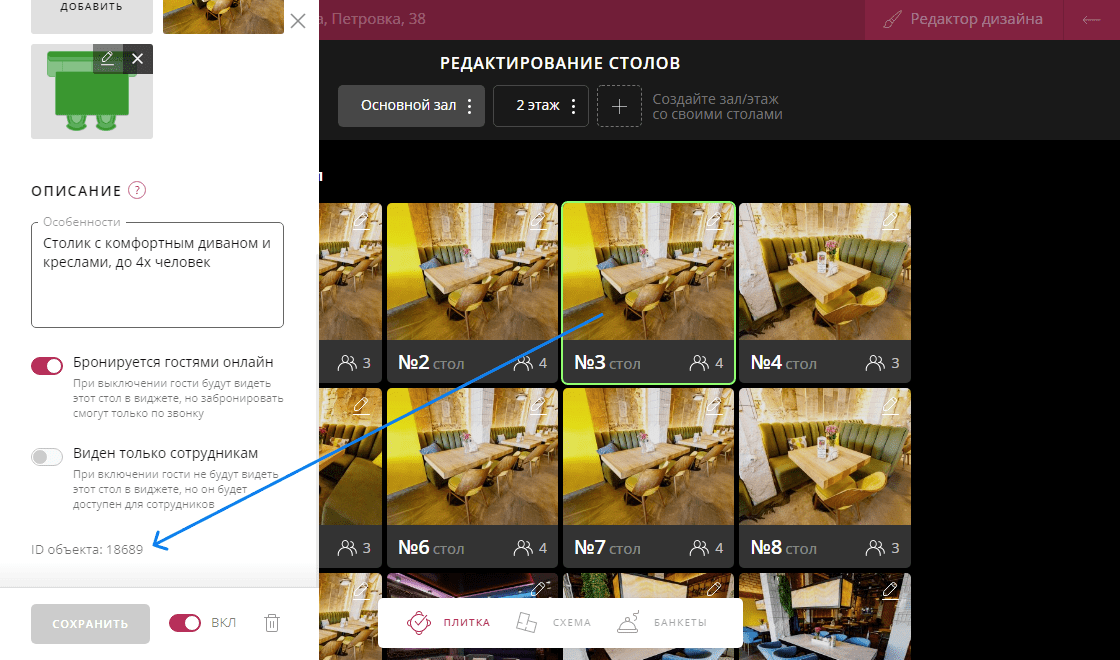
Task: Click the plus icon to add hall
Action: coord(619,106)
